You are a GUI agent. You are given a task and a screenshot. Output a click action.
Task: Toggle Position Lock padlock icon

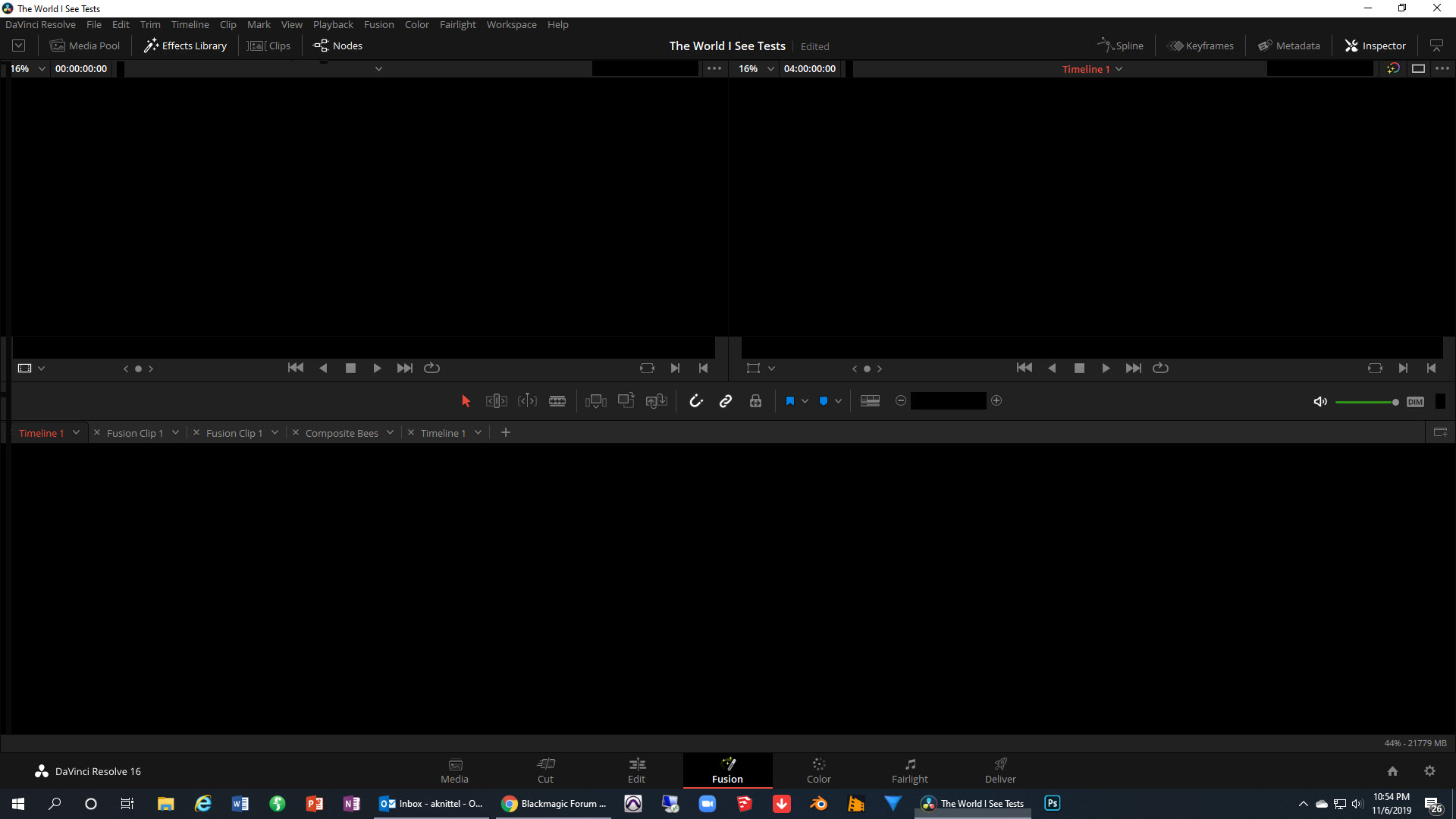click(x=755, y=401)
